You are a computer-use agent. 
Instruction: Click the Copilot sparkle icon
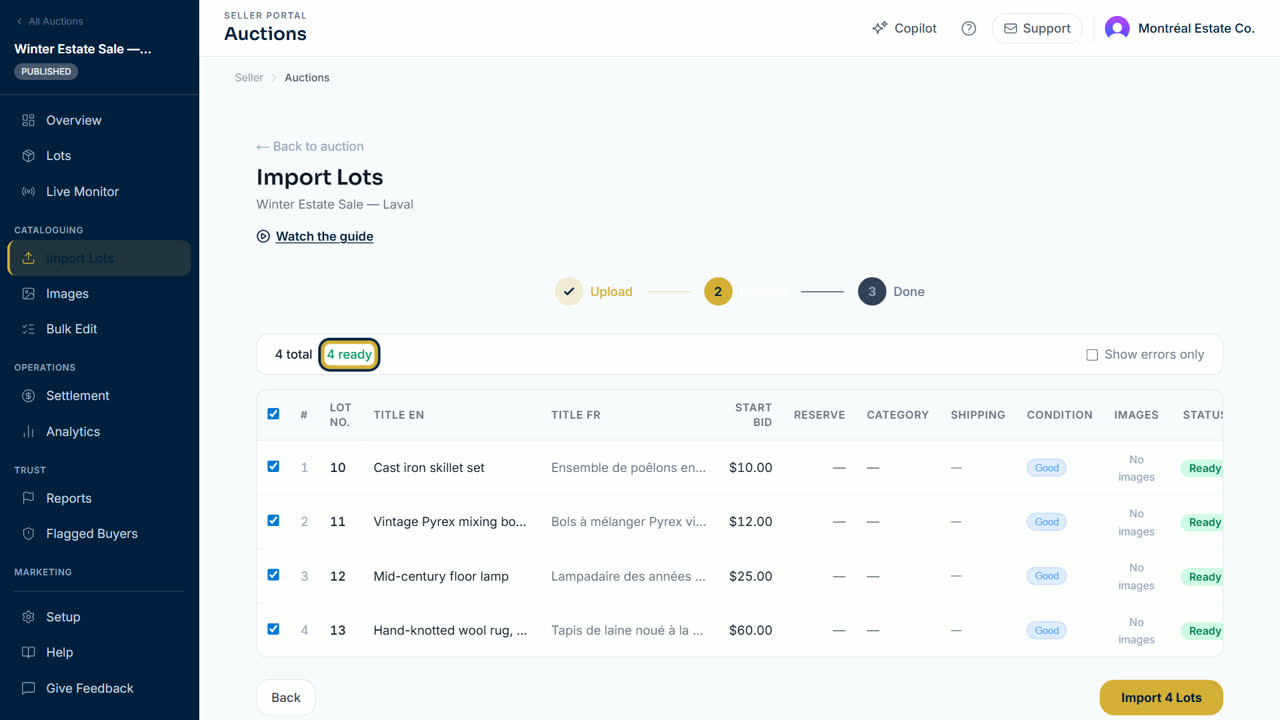(879, 28)
